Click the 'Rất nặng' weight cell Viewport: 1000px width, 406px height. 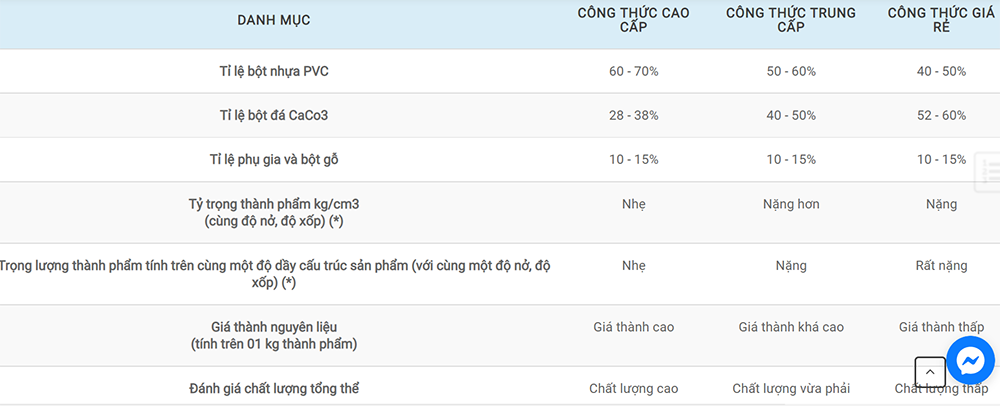click(x=941, y=266)
